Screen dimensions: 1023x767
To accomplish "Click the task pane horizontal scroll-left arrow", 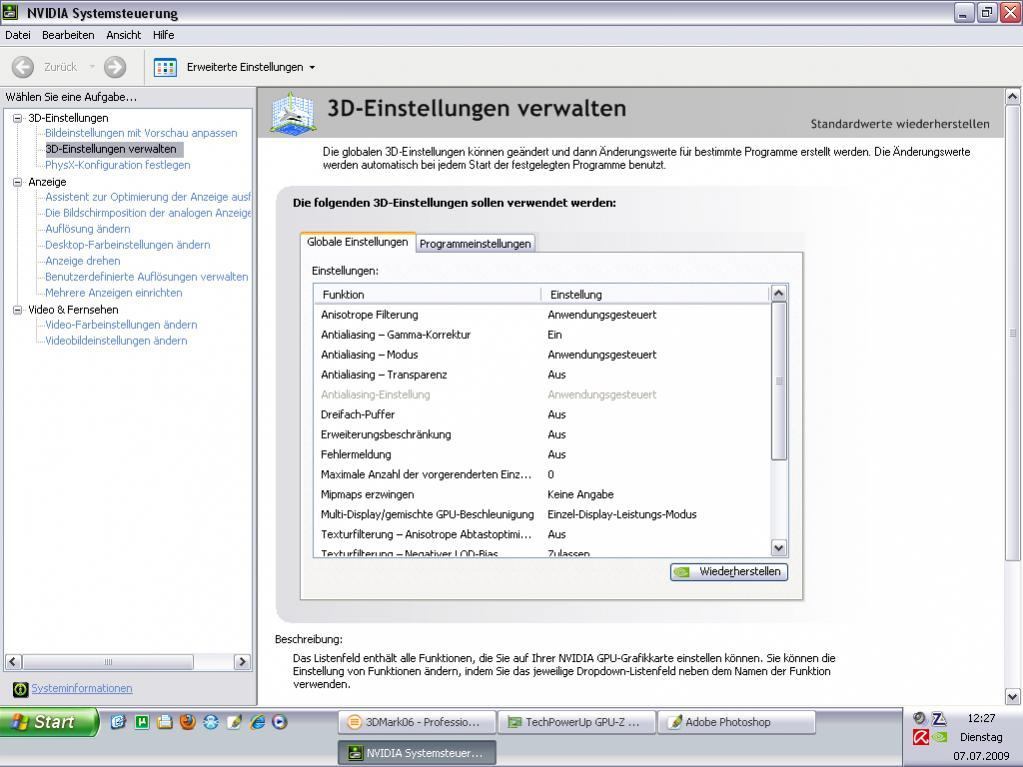I will pyautogui.click(x=13, y=661).
